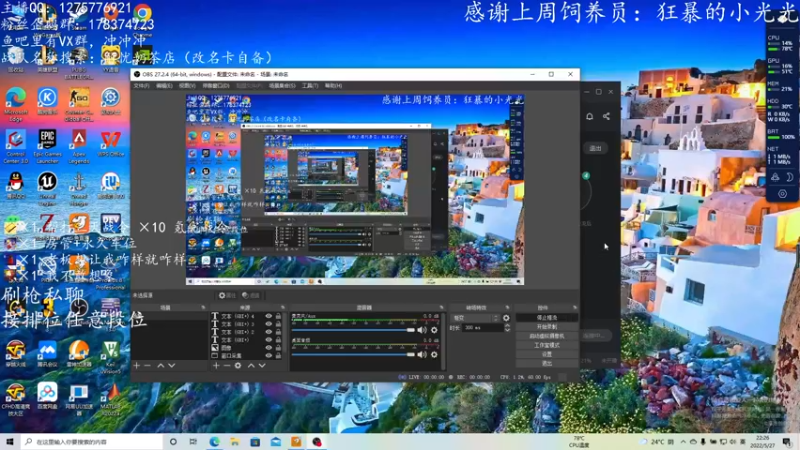Toggle lock on window capture source
This screenshot has width=800, height=450.
tap(278, 355)
